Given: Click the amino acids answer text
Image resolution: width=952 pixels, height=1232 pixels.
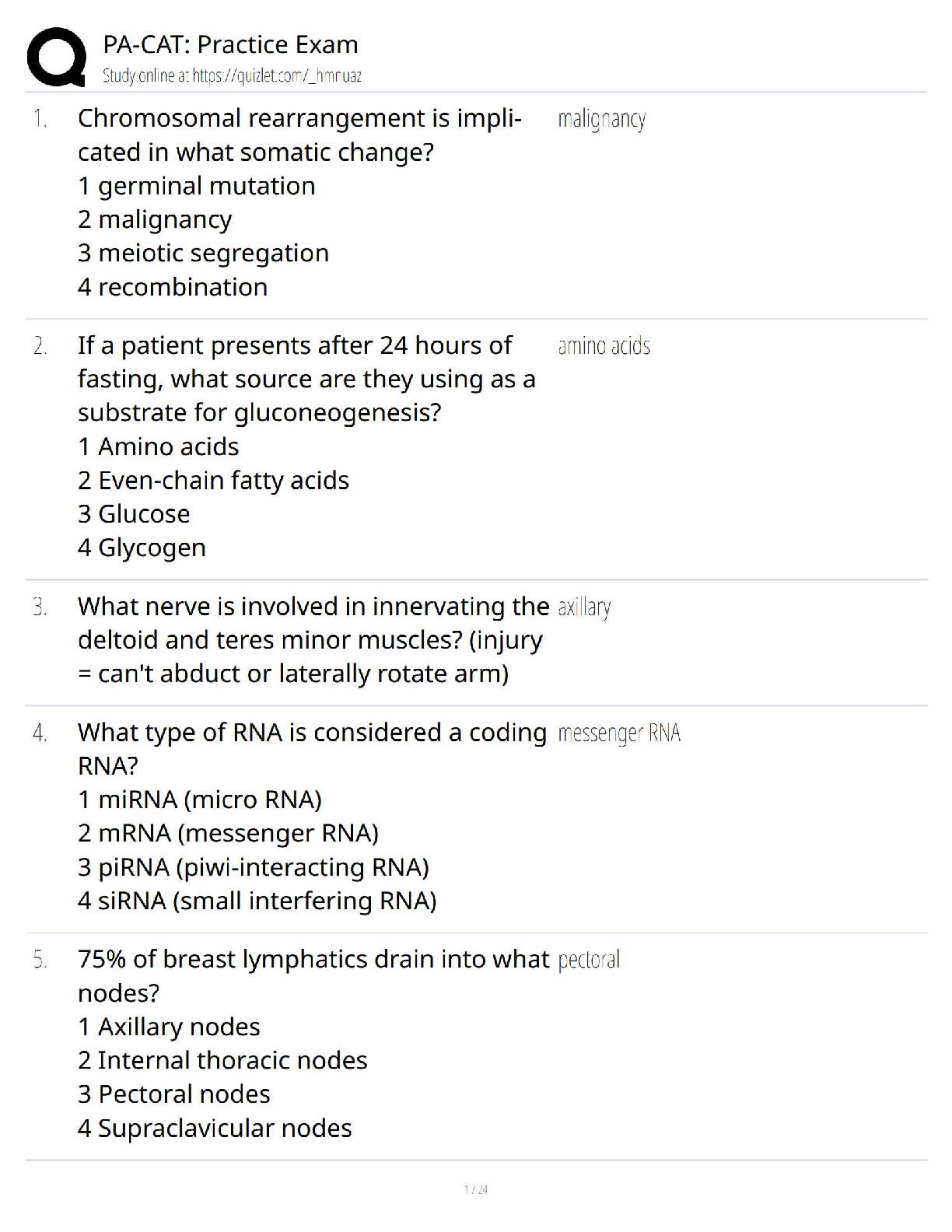Looking at the screenshot, I should coord(604,346).
